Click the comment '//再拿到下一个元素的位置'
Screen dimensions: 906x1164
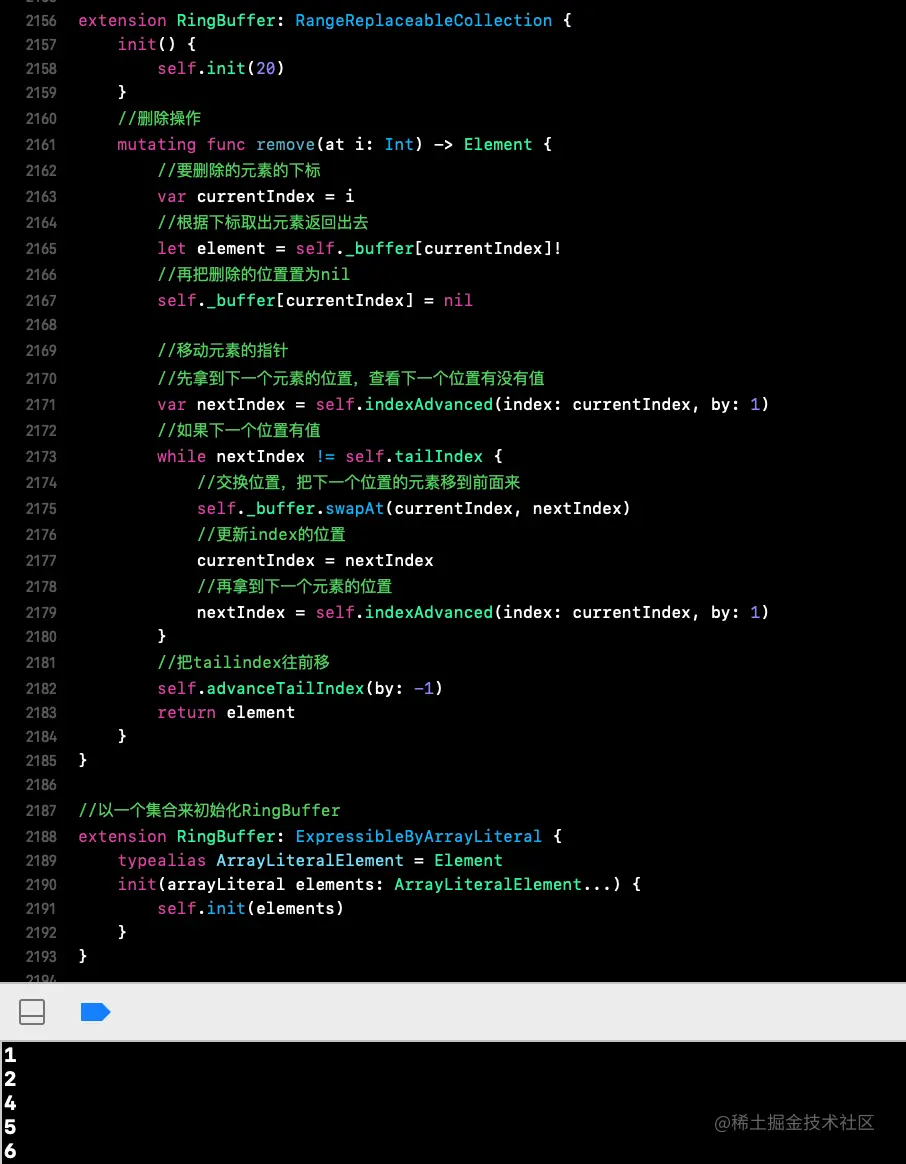295,586
